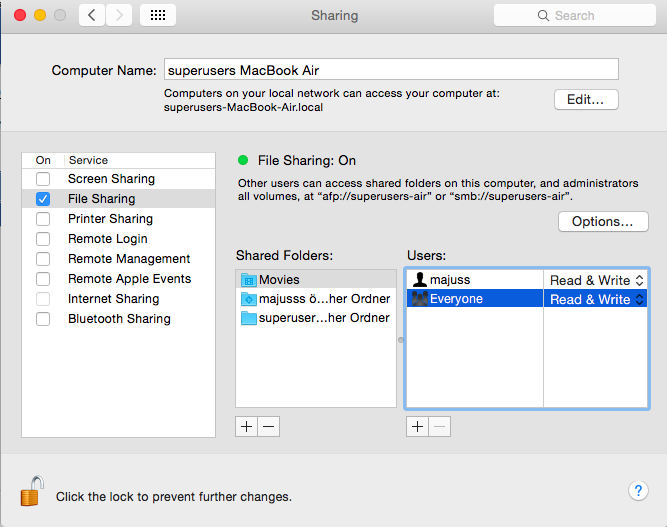667x527 pixels.
Task: Select the Remote Login service row
Action: 119,239
